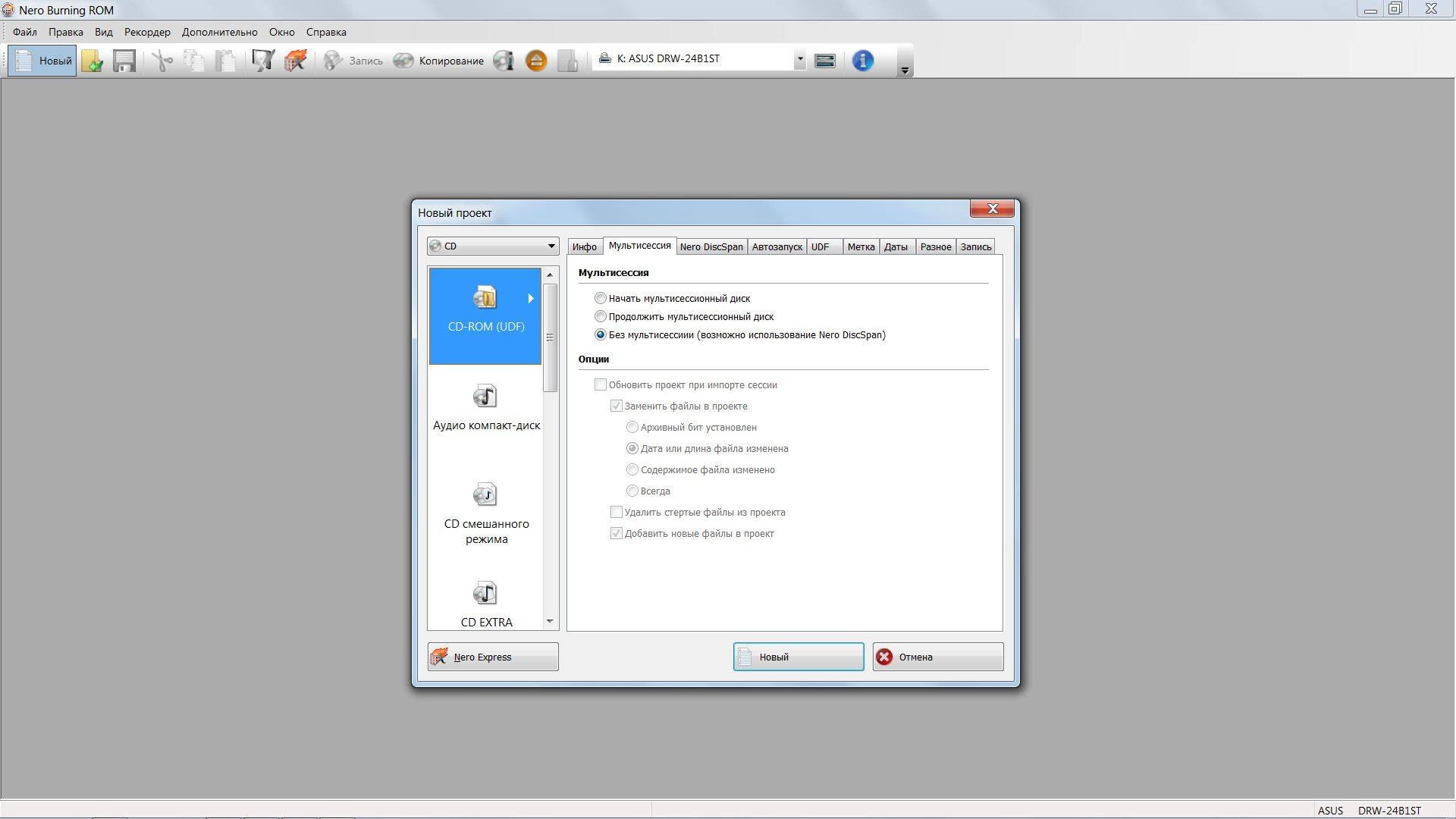This screenshot has width=1456, height=819.
Task: Switch to the Запись tab
Action: [976, 246]
